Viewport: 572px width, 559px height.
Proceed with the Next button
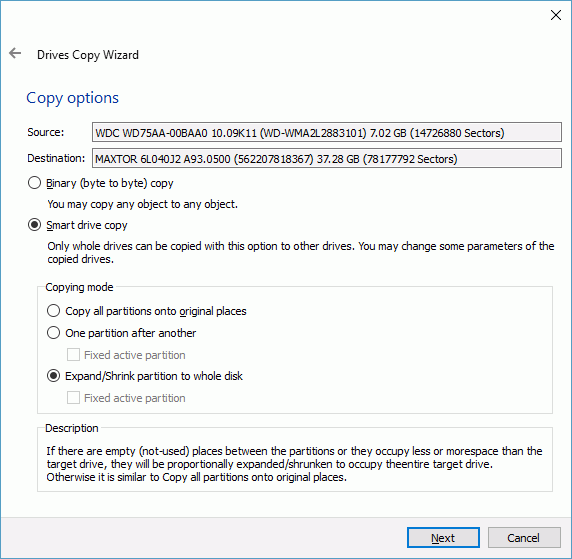click(443, 537)
